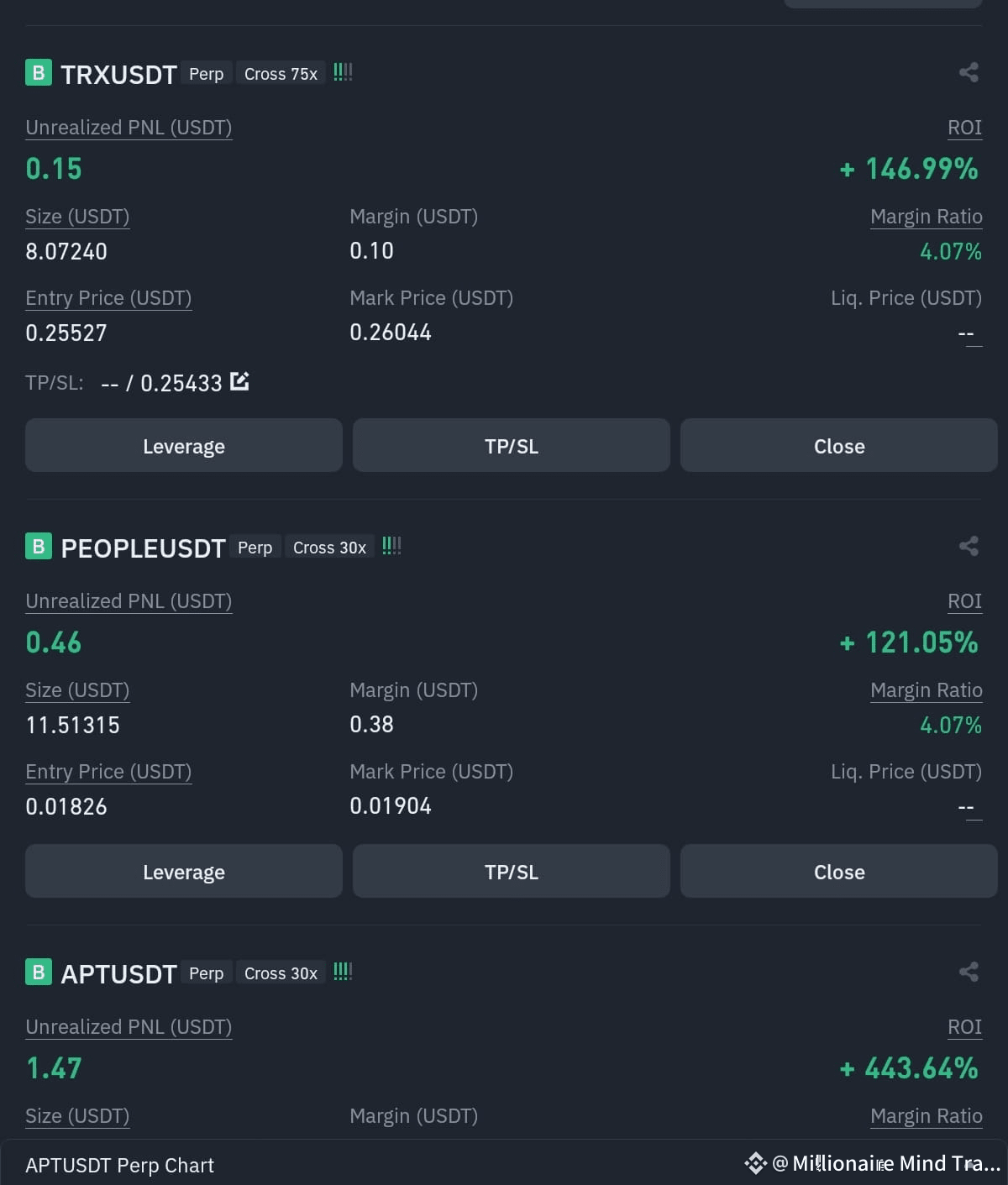Open TP/SL settings for TRXUSDT
1008x1185 pixels.
click(x=512, y=445)
